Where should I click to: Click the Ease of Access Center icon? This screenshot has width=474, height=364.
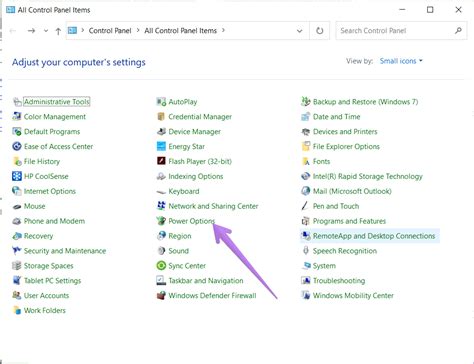click(x=17, y=146)
